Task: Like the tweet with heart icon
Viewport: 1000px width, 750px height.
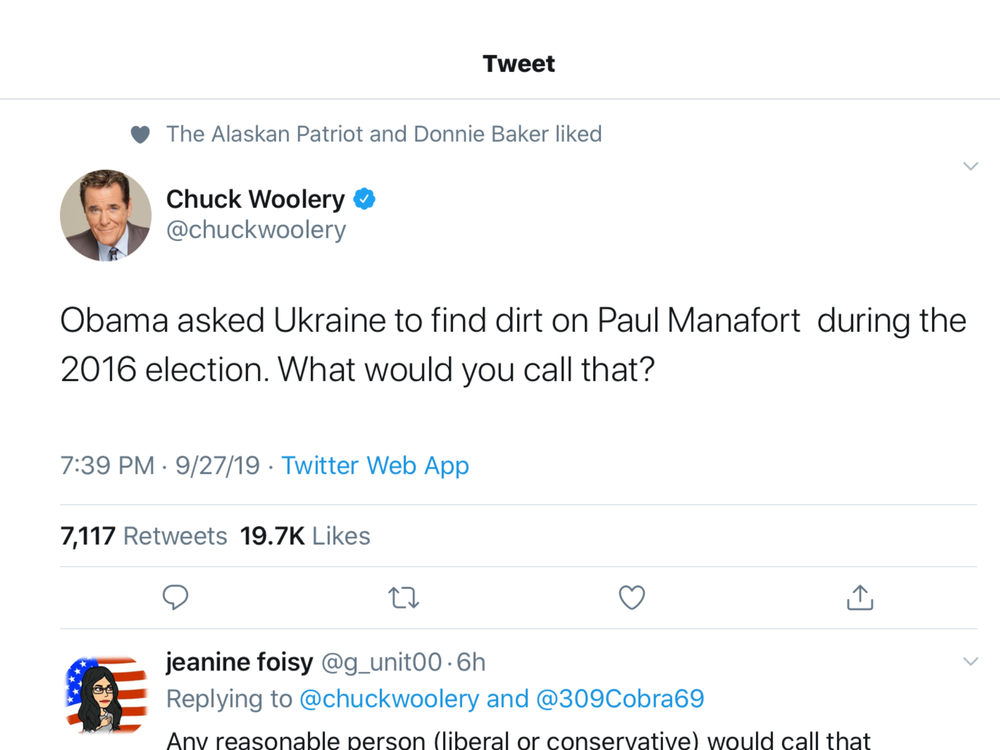Action: coord(632,598)
